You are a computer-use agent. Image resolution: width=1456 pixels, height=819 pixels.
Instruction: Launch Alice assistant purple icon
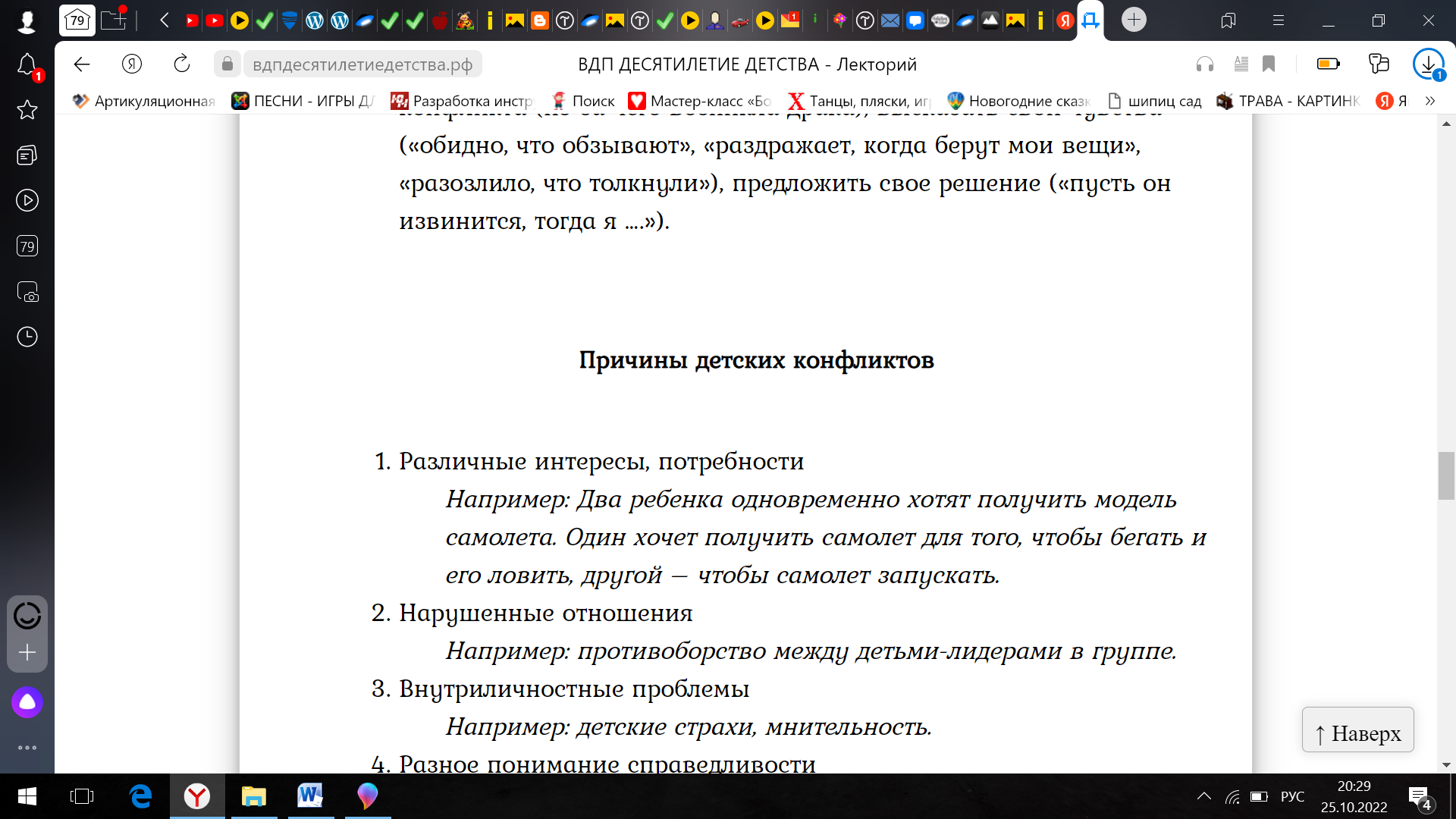point(27,702)
